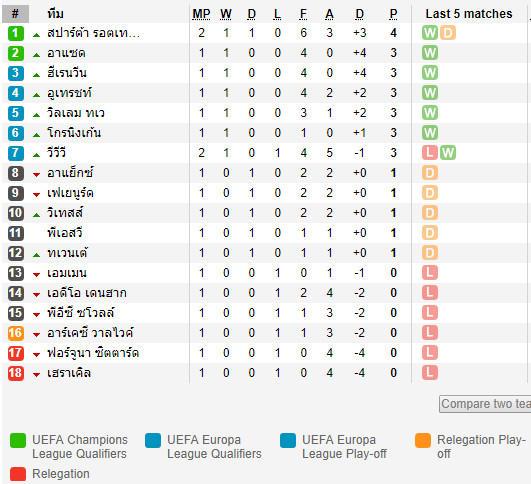
Task: Click the W result badge in row 2
Action: pyautogui.click(x=430, y=53)
